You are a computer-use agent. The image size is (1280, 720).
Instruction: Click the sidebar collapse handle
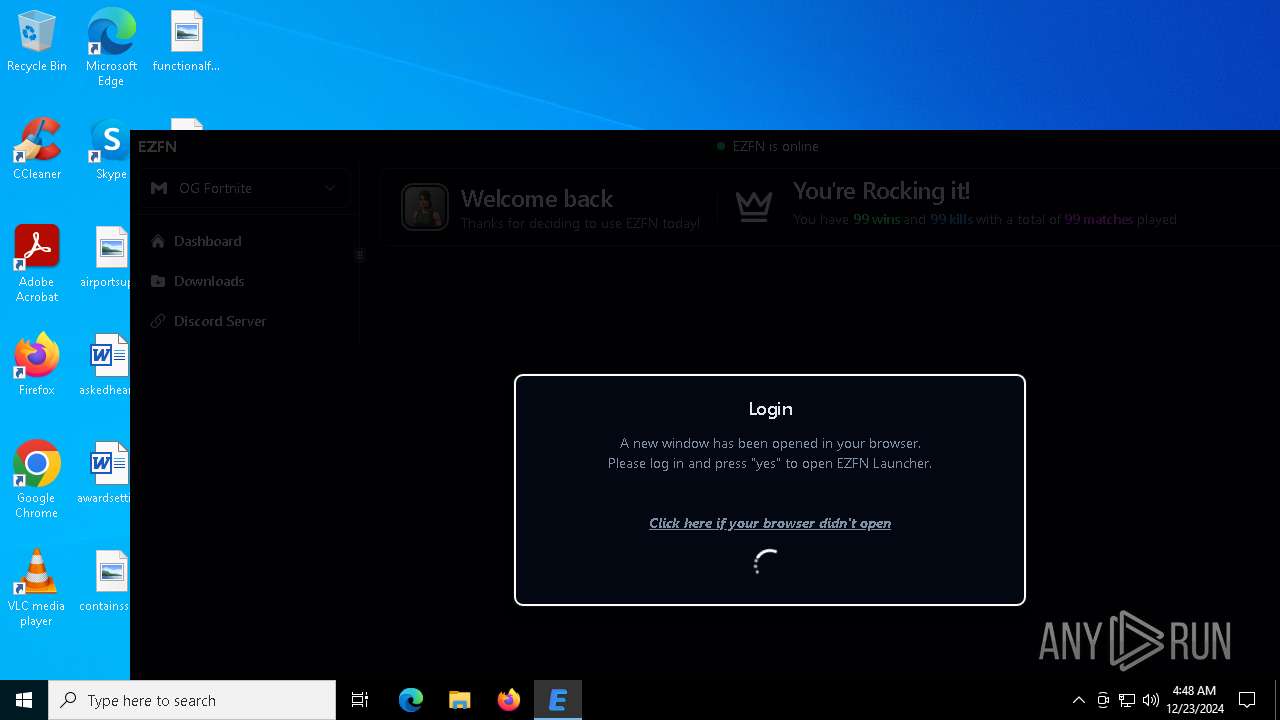click(x=360, y=255)
